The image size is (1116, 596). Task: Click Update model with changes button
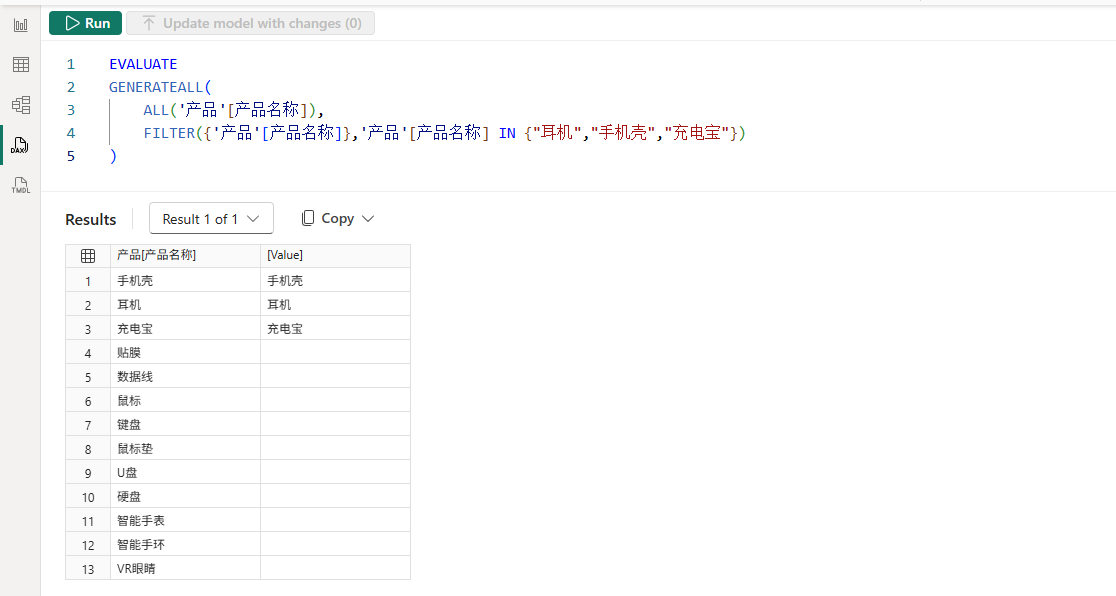coord(251,23)
